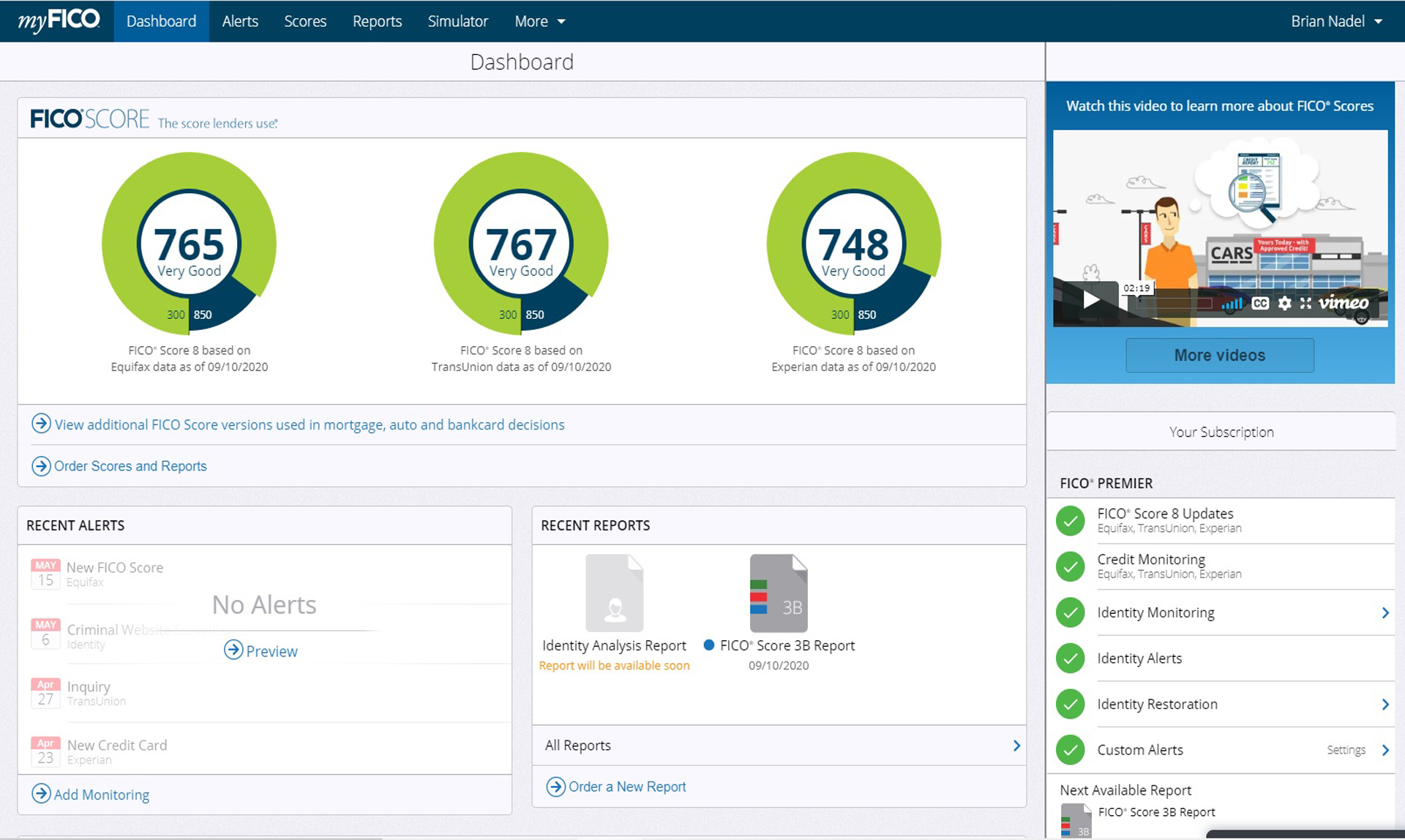Click arrow icon beside View additional FICO versions

click(x=41, y=424)
